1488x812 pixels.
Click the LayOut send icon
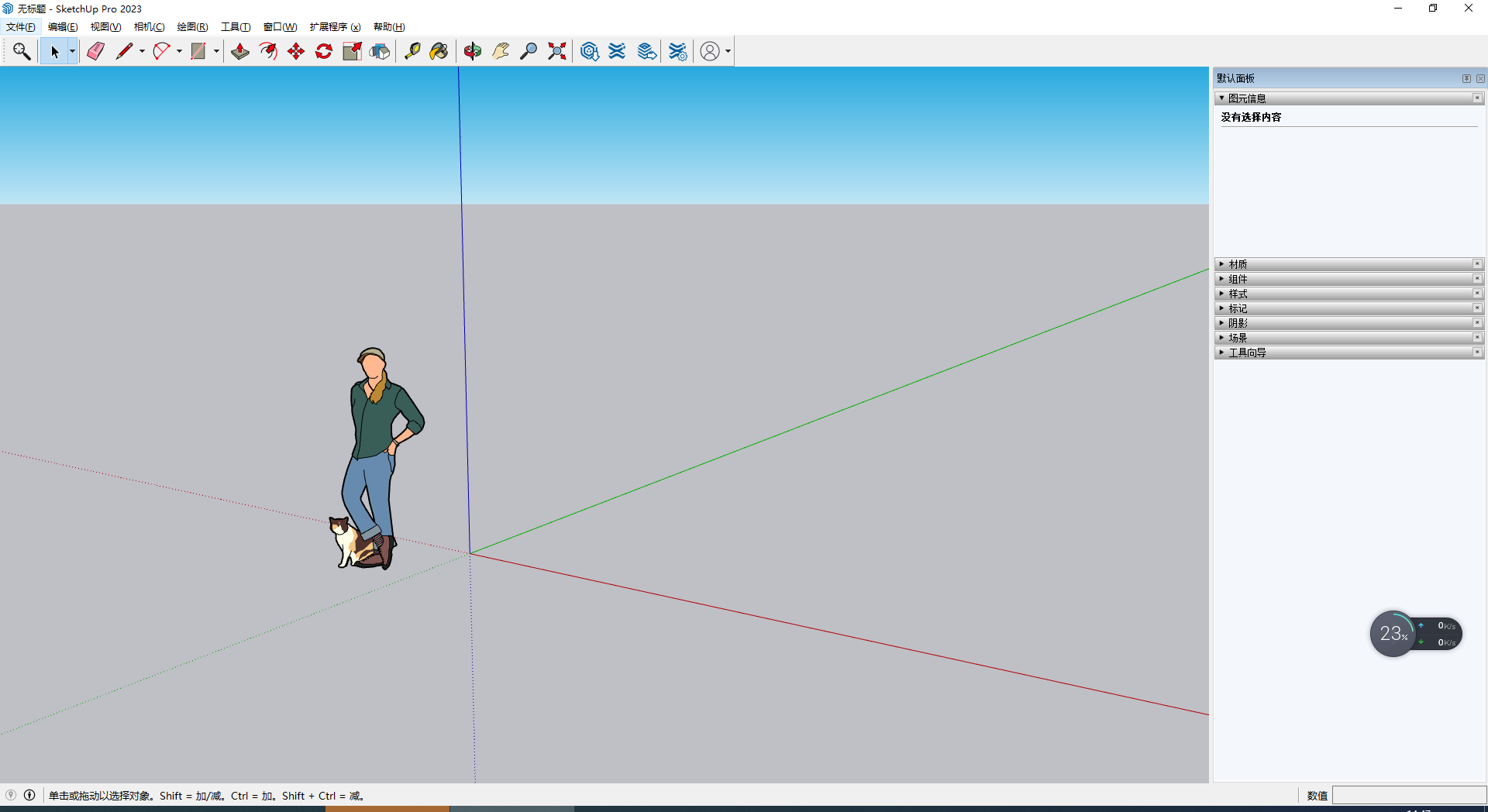646,51
